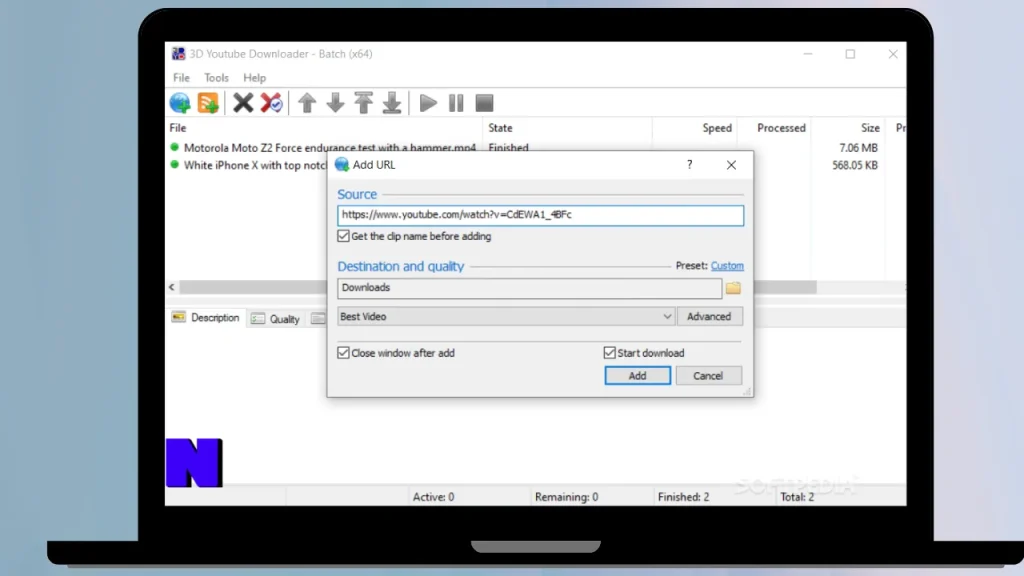This screenshot has height=576, width=1024.
Task: Click green status dot of Motorola file
Action: click(x=174, y=147)
